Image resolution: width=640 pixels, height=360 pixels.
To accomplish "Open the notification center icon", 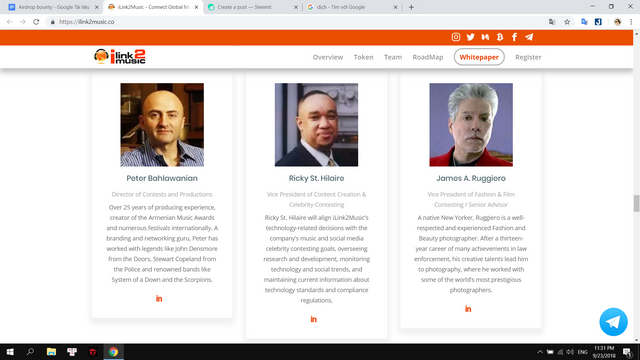I will (x=627, y=352).
